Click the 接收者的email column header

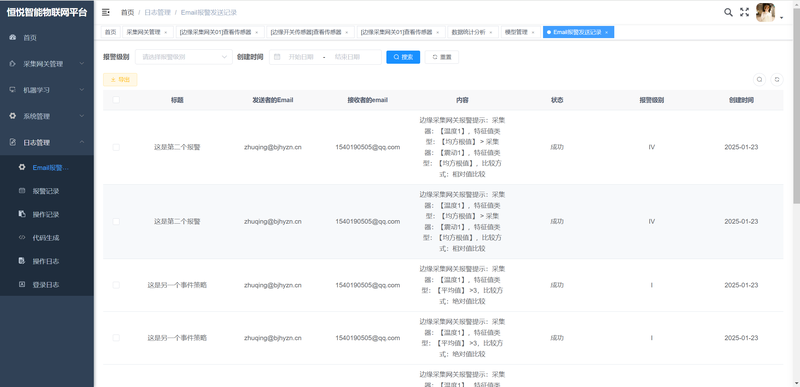pyautogui.click(x=367, y=100)
